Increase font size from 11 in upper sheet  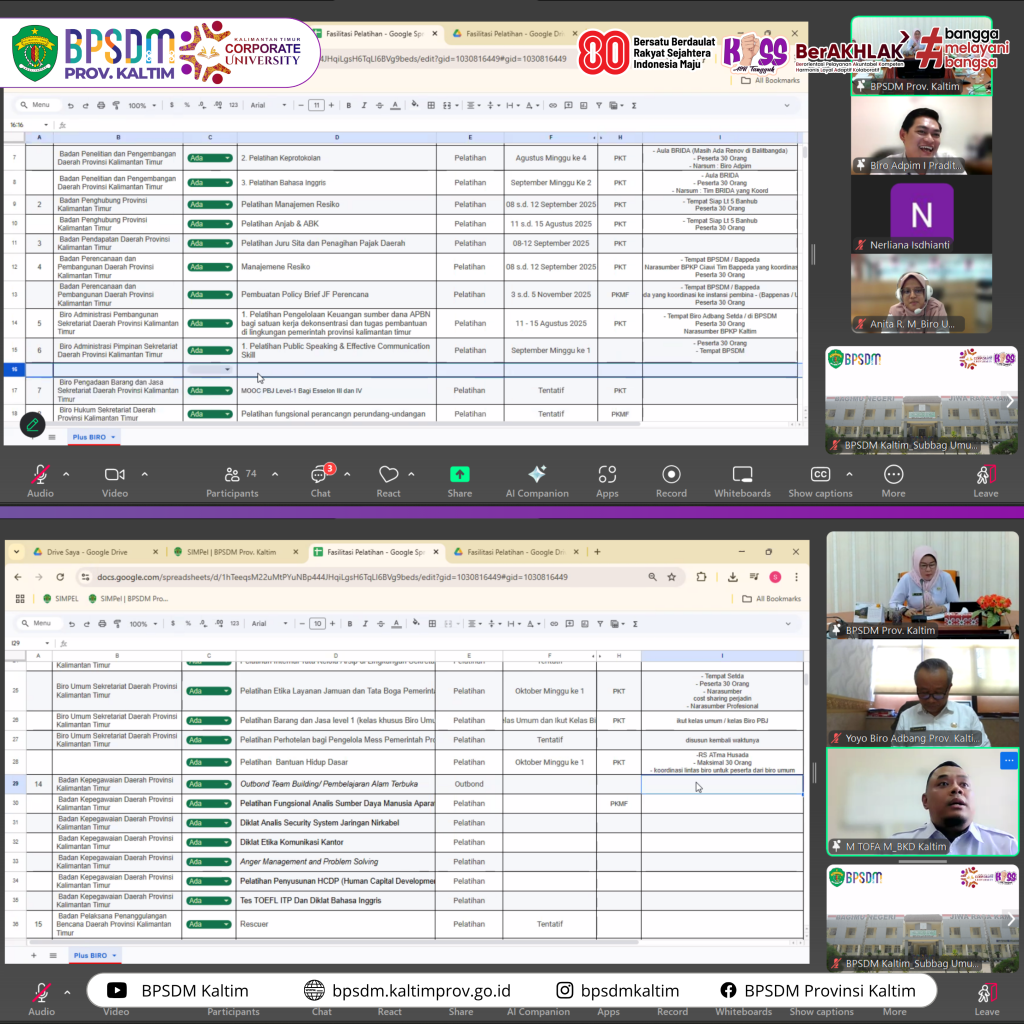[x=331, y=105]
